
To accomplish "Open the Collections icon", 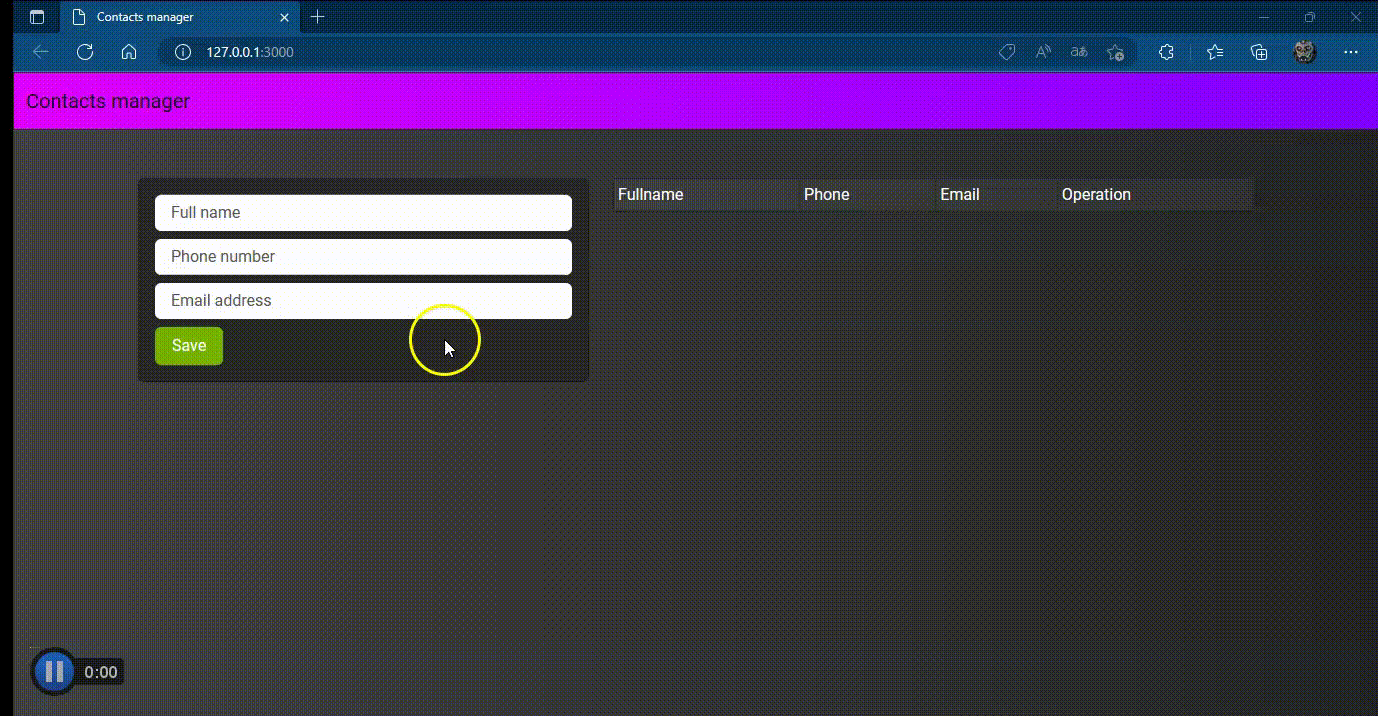I will [x=1259, y=52].
